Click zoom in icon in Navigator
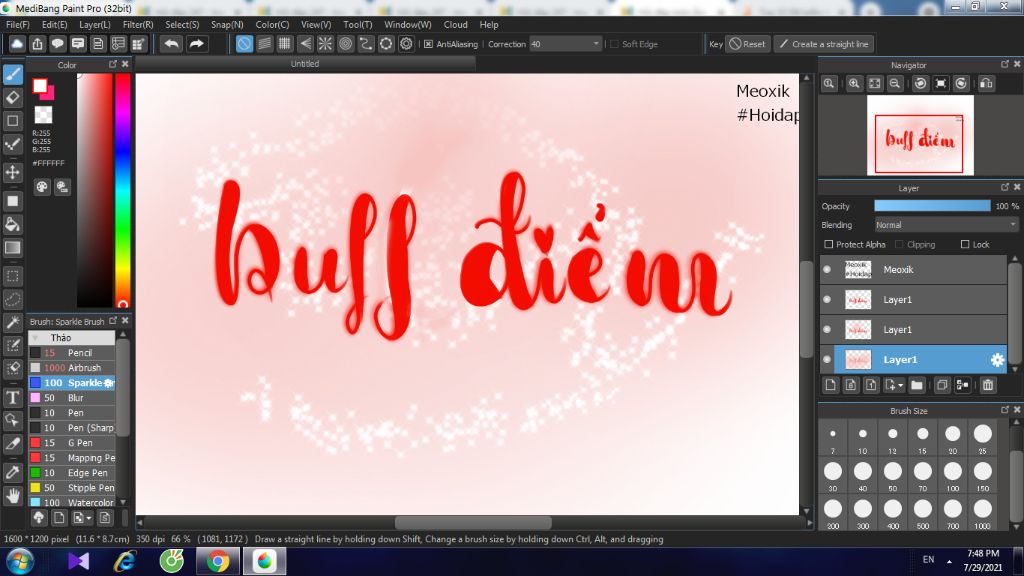This screenshot has height=576, width=1024. click(x=854, y=84)
